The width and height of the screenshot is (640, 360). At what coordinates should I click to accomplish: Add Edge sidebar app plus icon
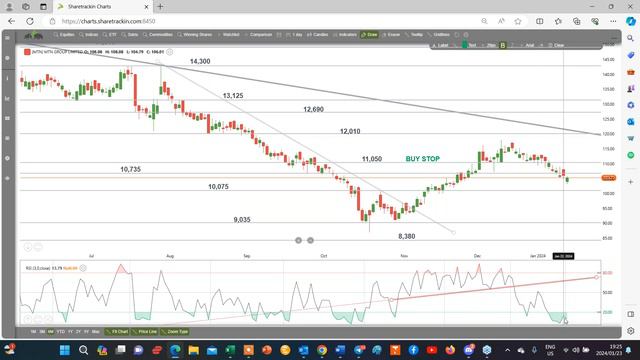631,182
